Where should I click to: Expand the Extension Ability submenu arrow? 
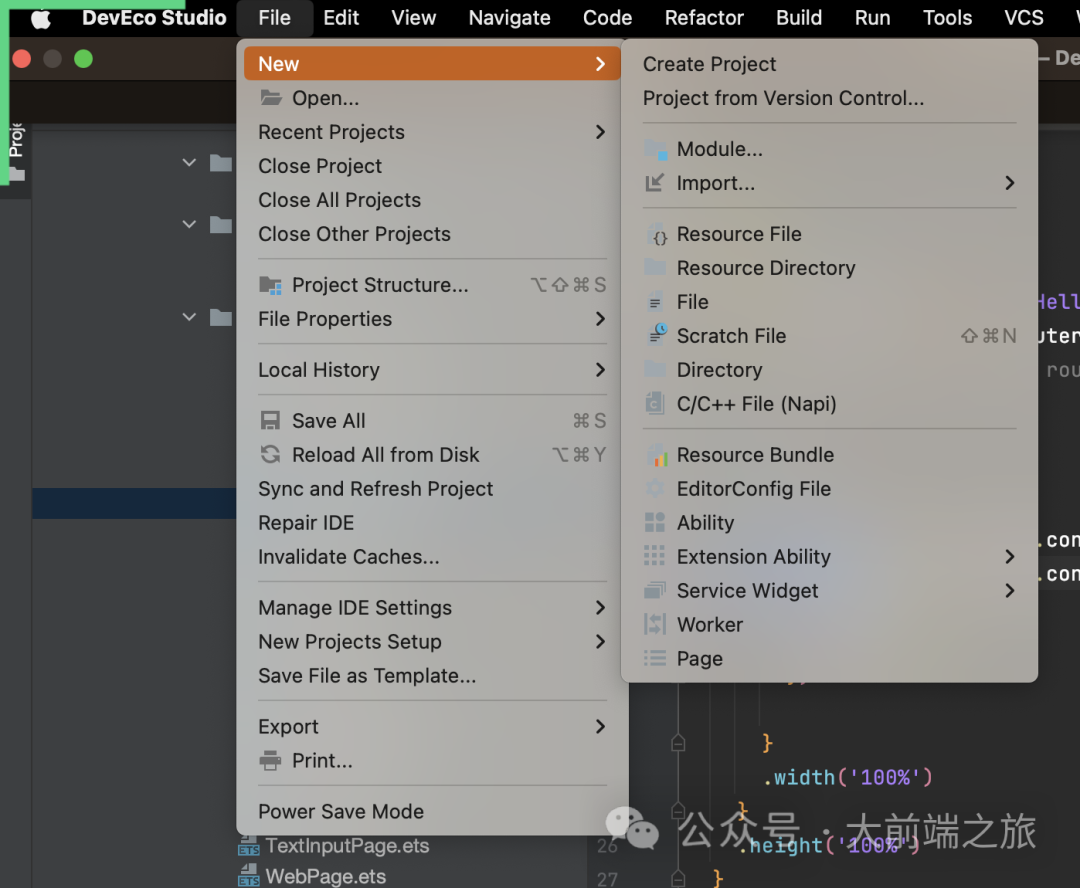coord(1009,557)
